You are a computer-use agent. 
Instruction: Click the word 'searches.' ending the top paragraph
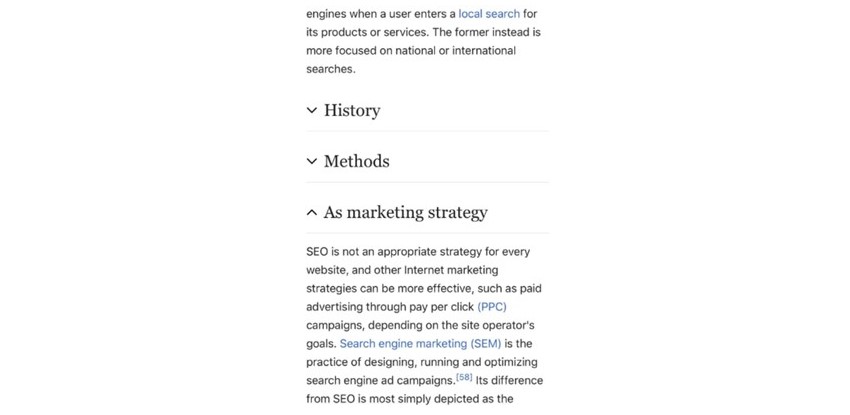[331, 69]
